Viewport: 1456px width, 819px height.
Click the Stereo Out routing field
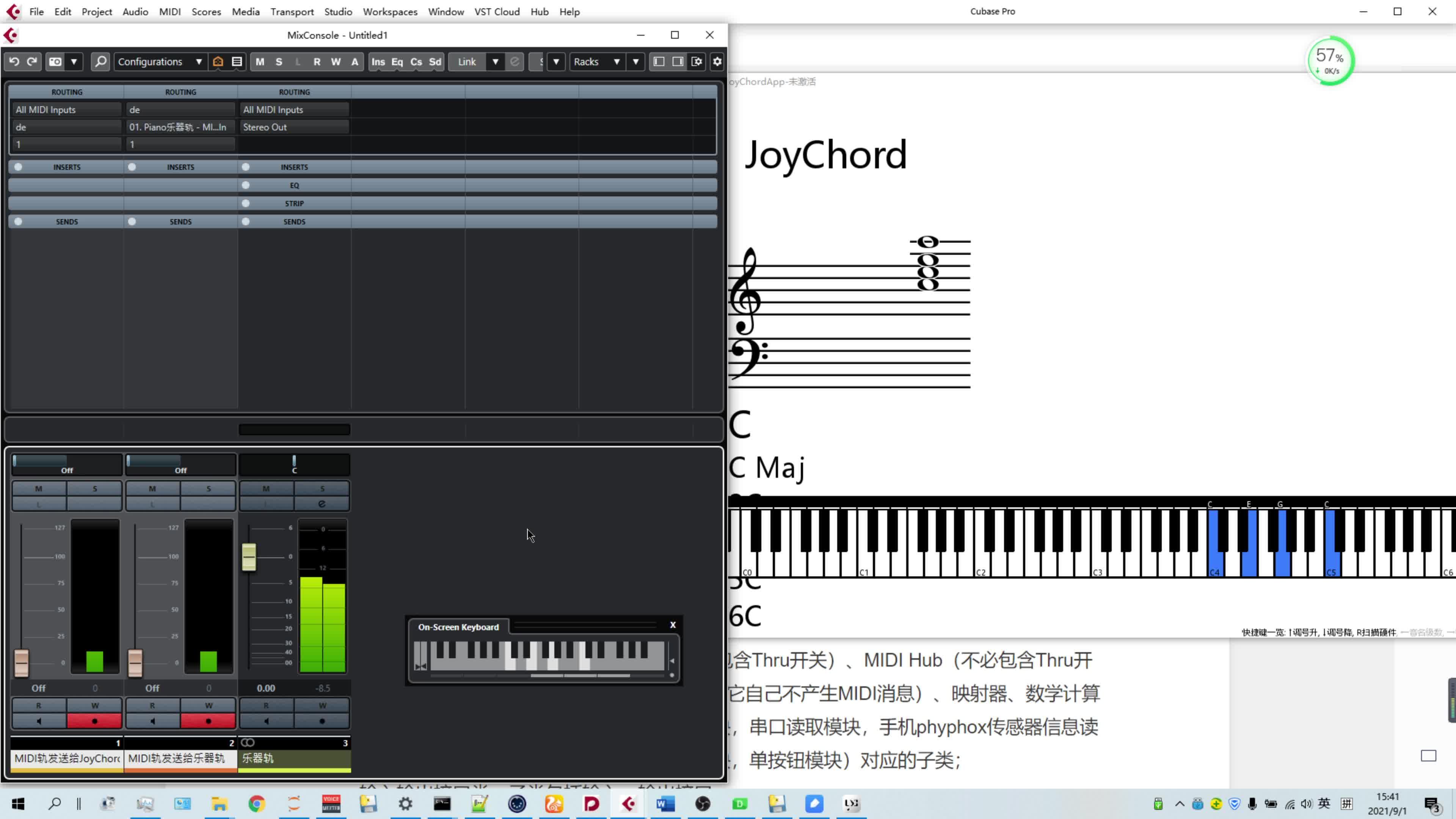(294, 127)
